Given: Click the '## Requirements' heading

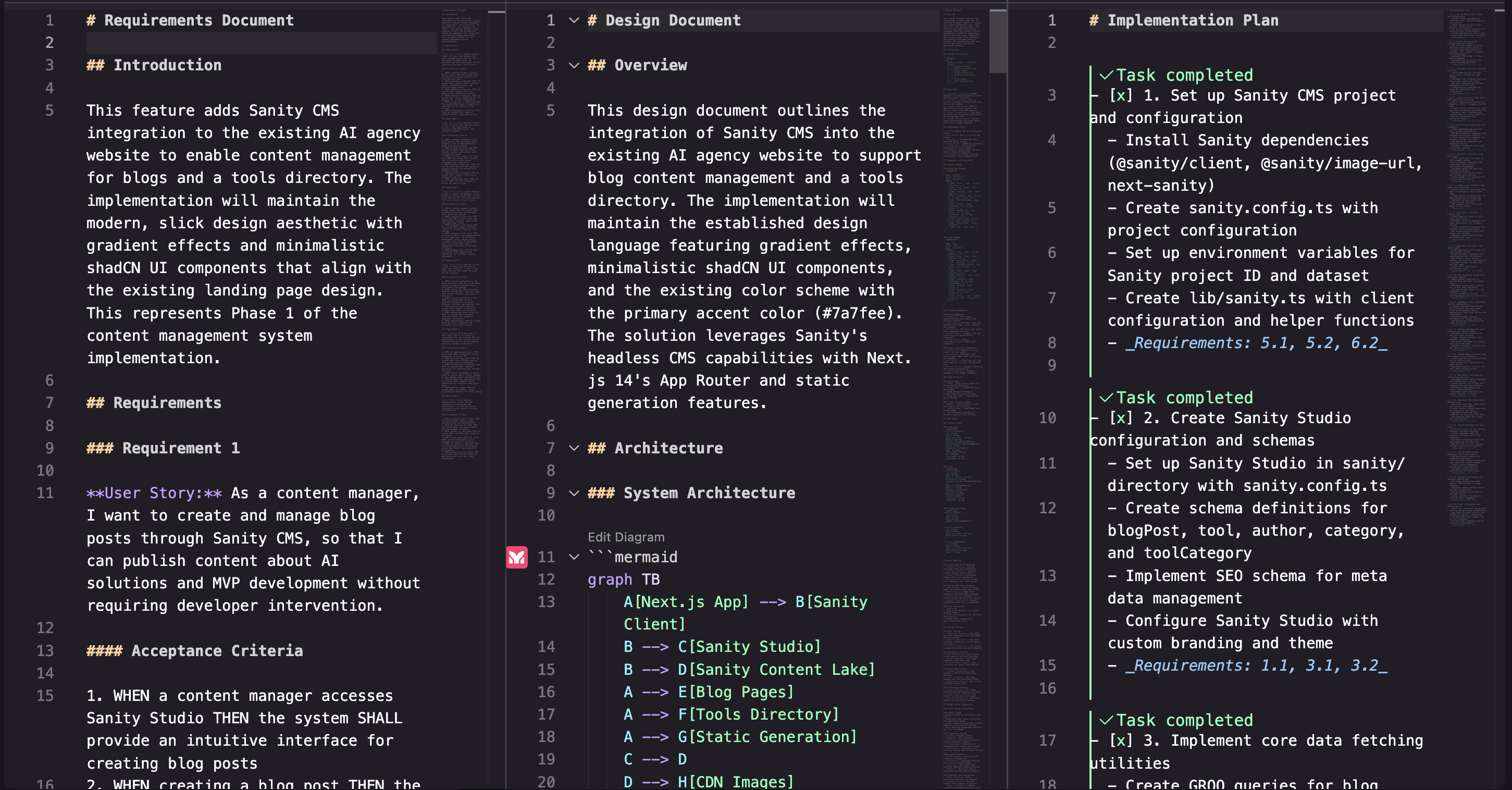Looking at the screenshot, I should (x=154, y=403).
